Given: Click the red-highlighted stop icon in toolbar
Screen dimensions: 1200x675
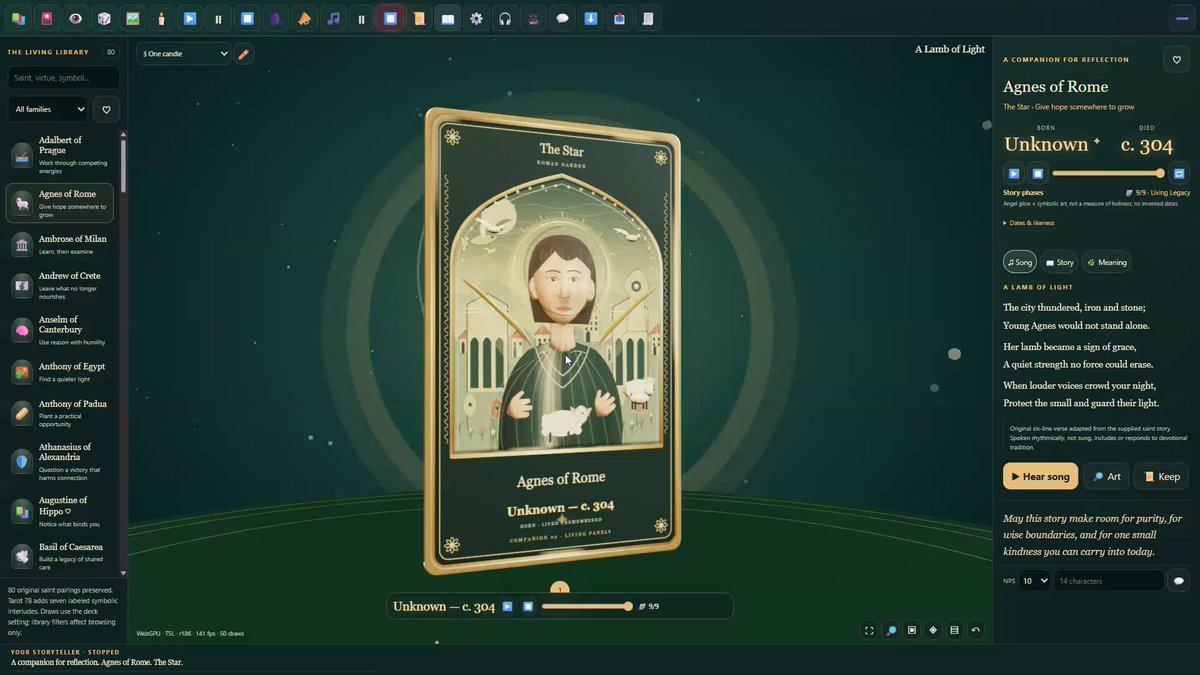Looking at the screenshot, I should point(390,18).
